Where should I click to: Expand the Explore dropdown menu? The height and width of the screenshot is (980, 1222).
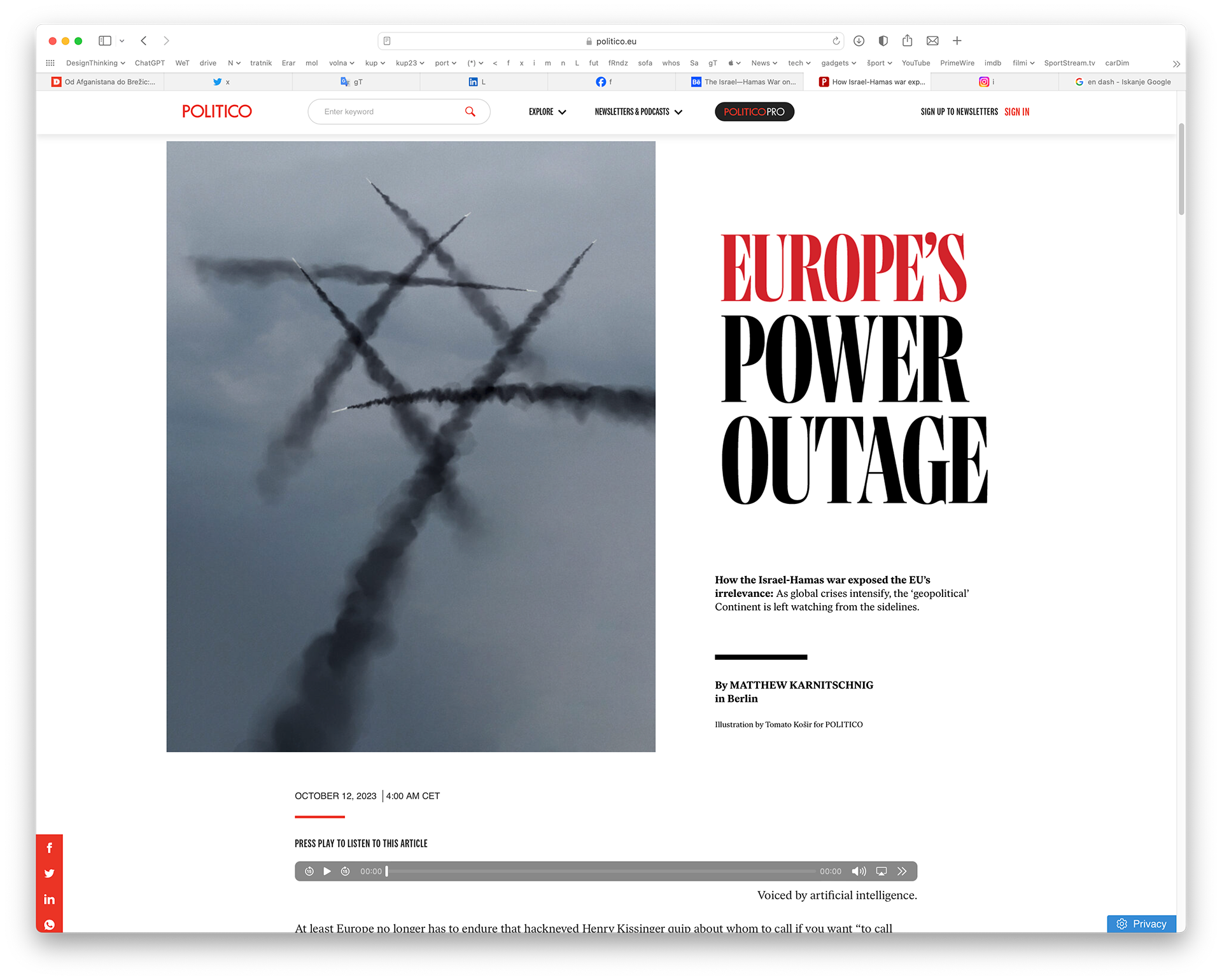point(547,111)
